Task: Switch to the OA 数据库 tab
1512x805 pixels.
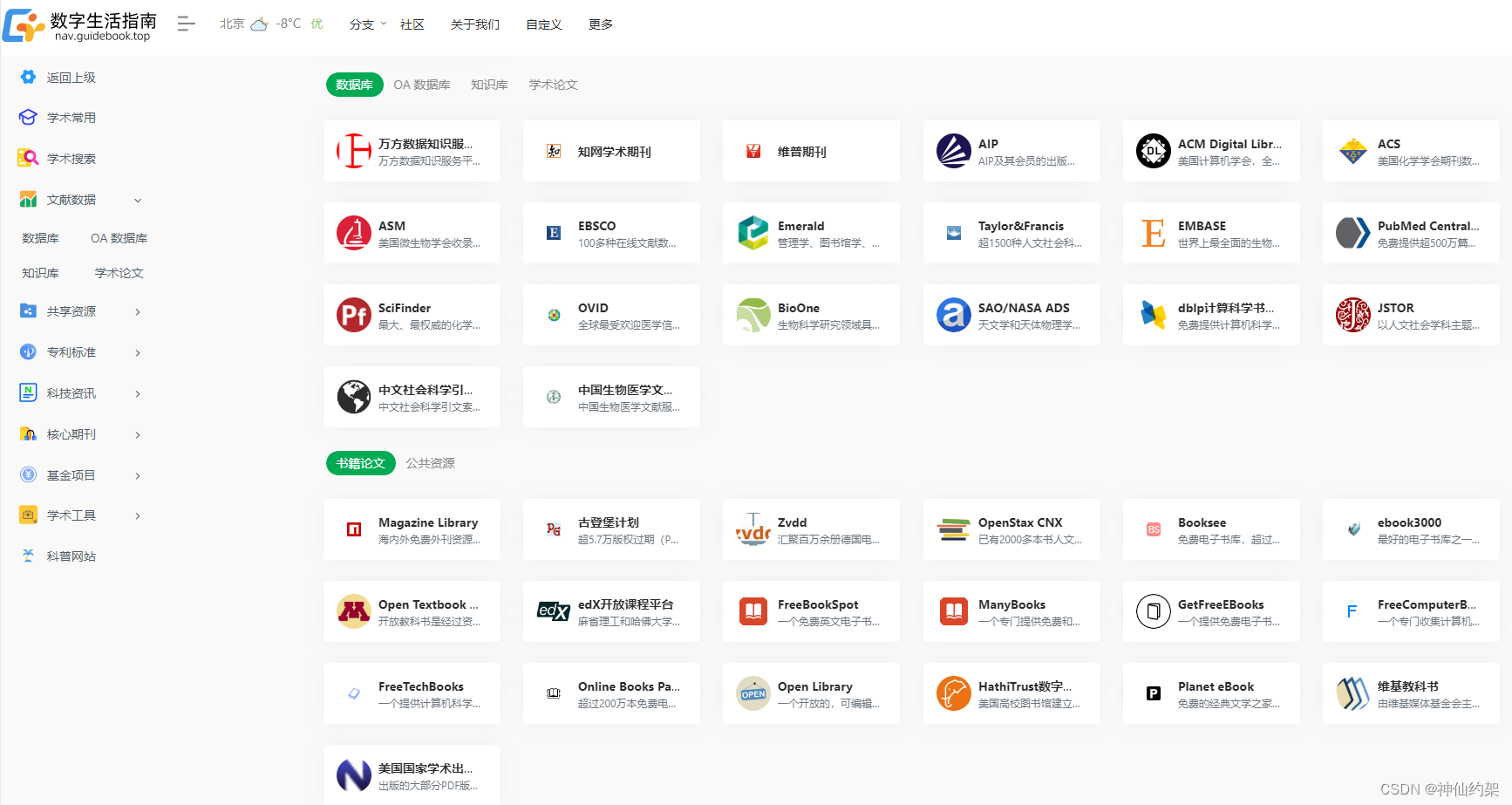Action: tap(422, 85)
